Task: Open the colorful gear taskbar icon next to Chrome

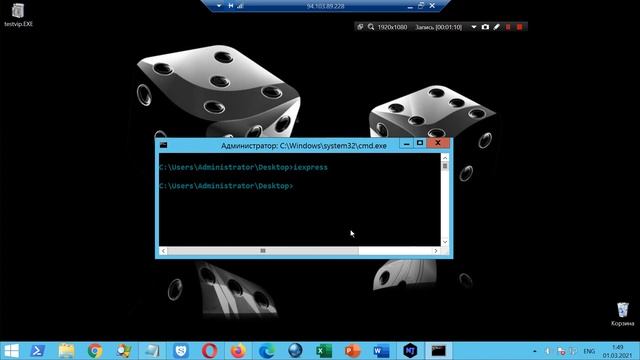Action: point(123,351)
